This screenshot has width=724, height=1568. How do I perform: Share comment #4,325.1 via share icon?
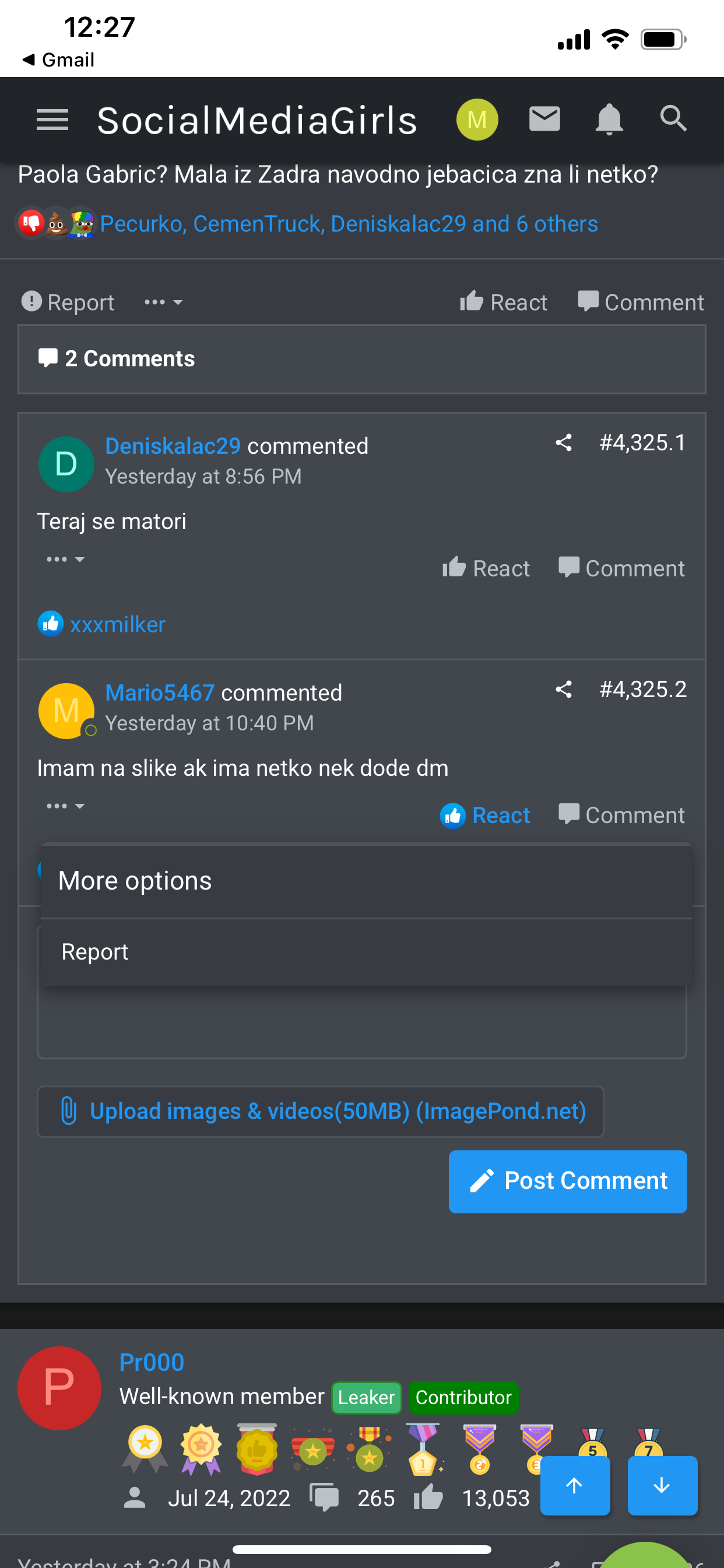pos(563,443)
